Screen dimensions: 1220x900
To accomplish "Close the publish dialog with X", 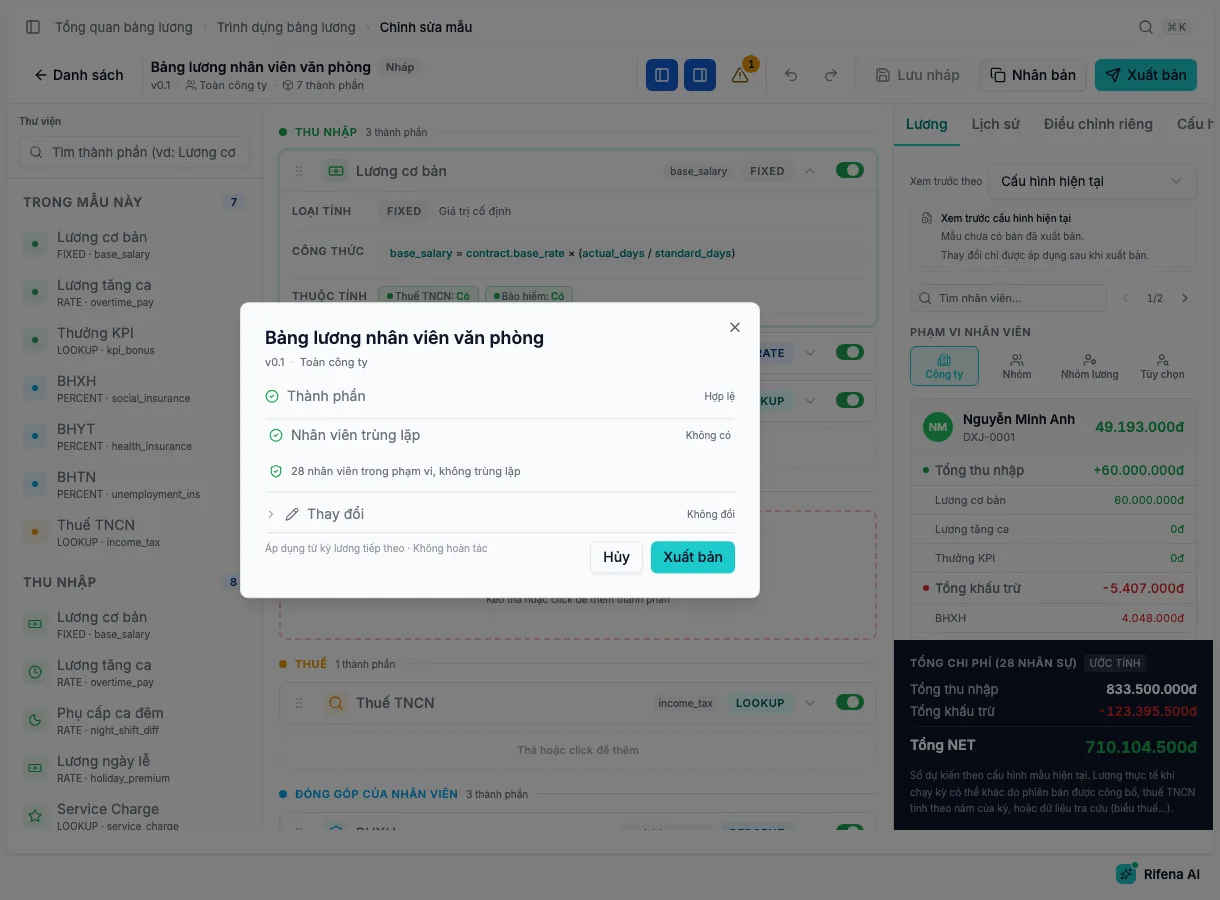I will [735, 327].
